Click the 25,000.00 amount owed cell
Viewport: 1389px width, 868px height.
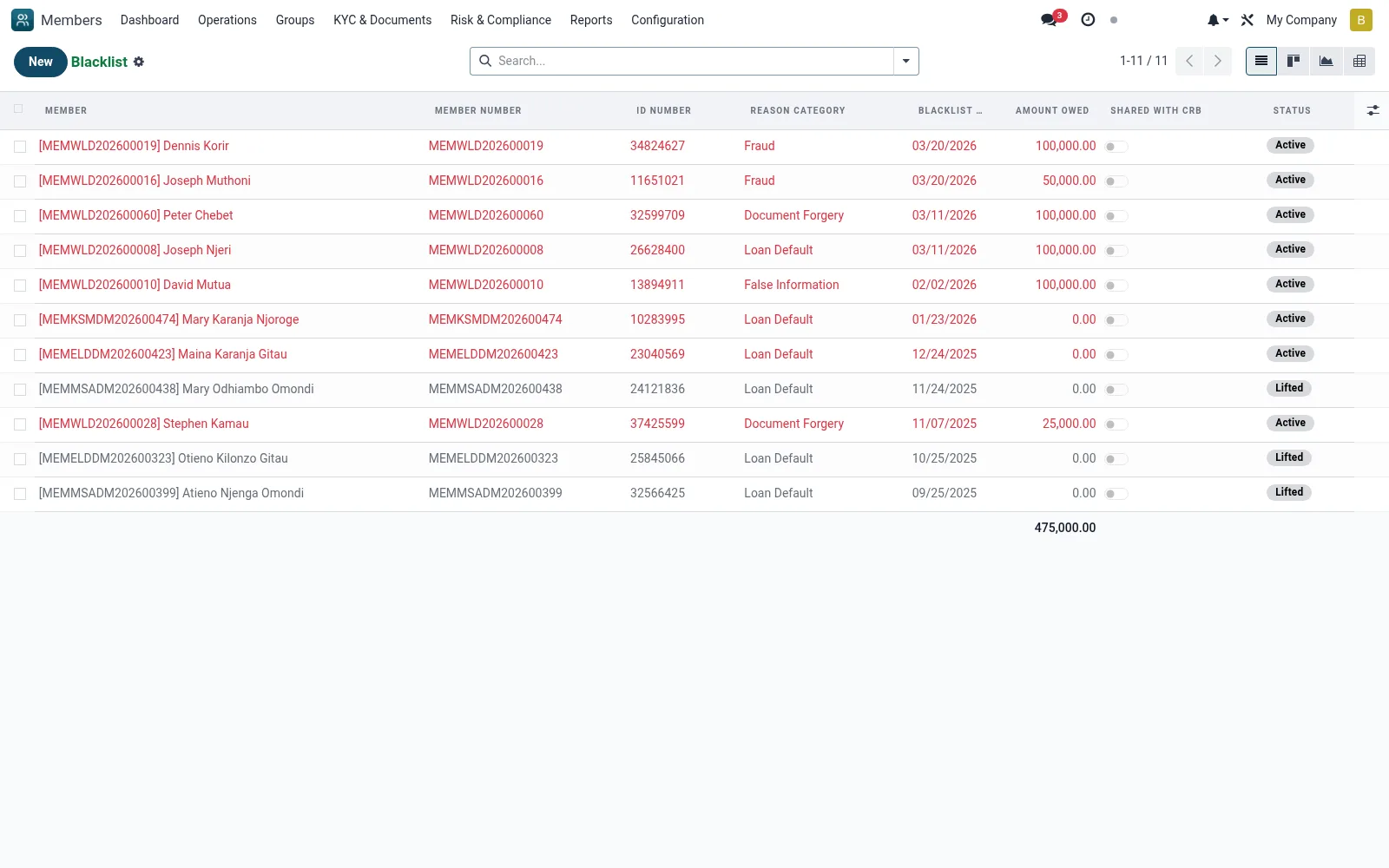tap(1069, 424)
